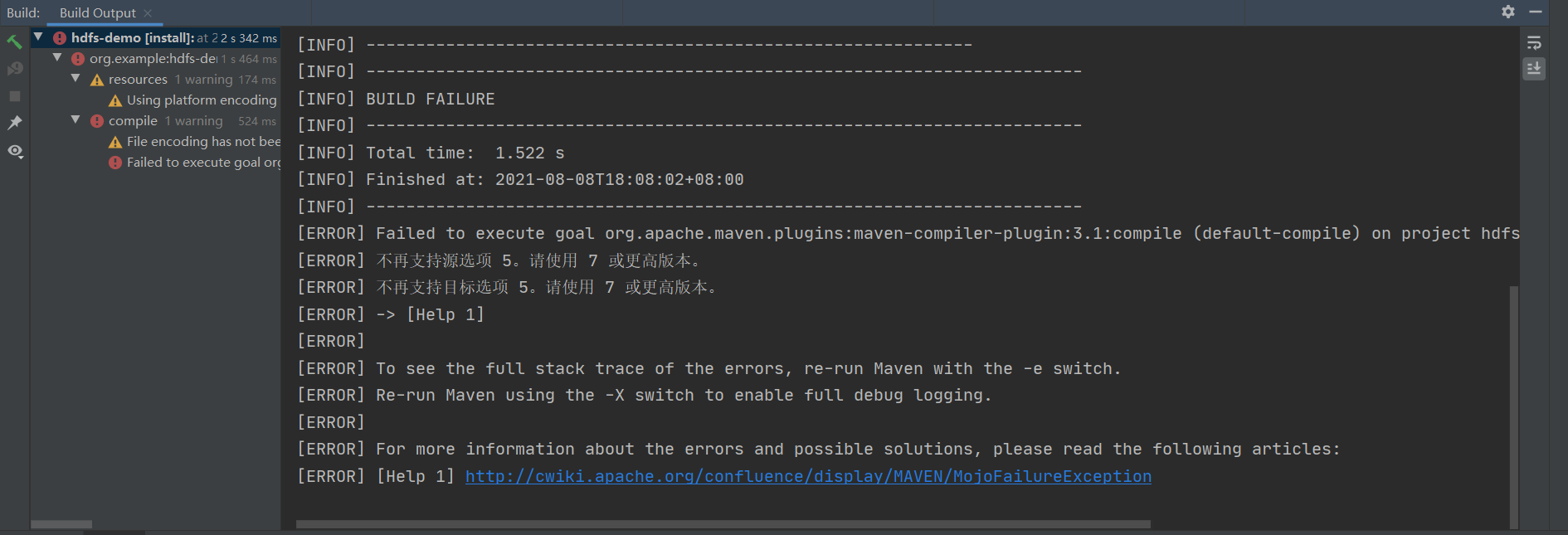This screenshot has height=535, width=1568.
Task: Click the stop build square icon
Action: tap(14, 96)
